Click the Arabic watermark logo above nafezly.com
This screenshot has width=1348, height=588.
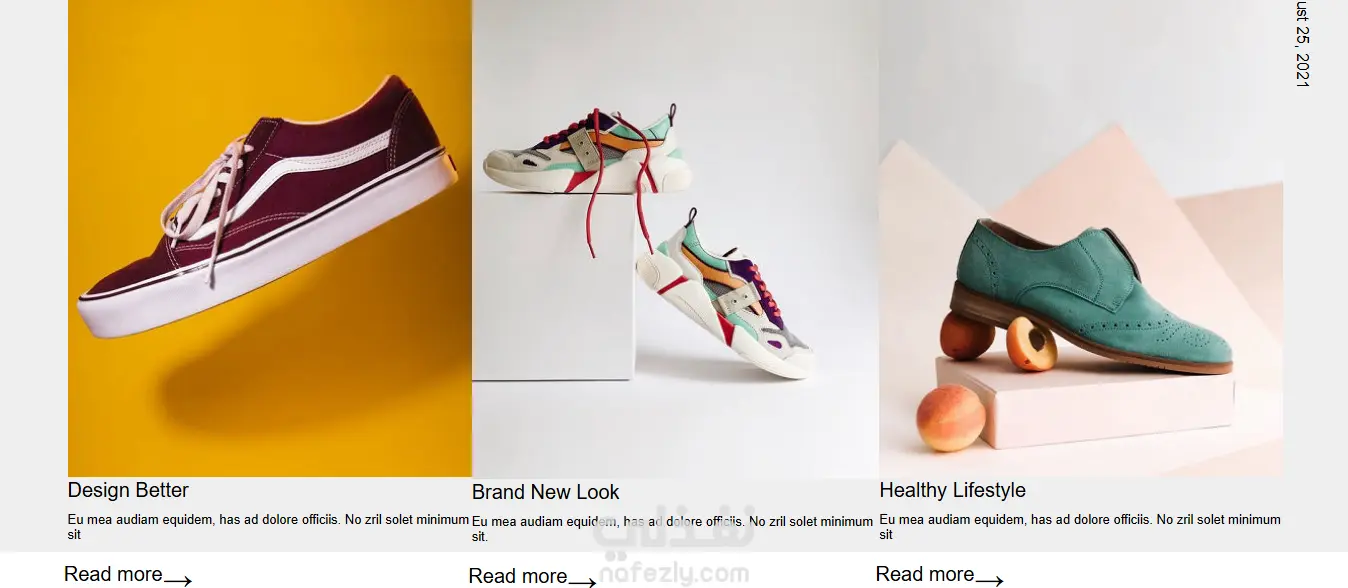[x=674, y=532]
